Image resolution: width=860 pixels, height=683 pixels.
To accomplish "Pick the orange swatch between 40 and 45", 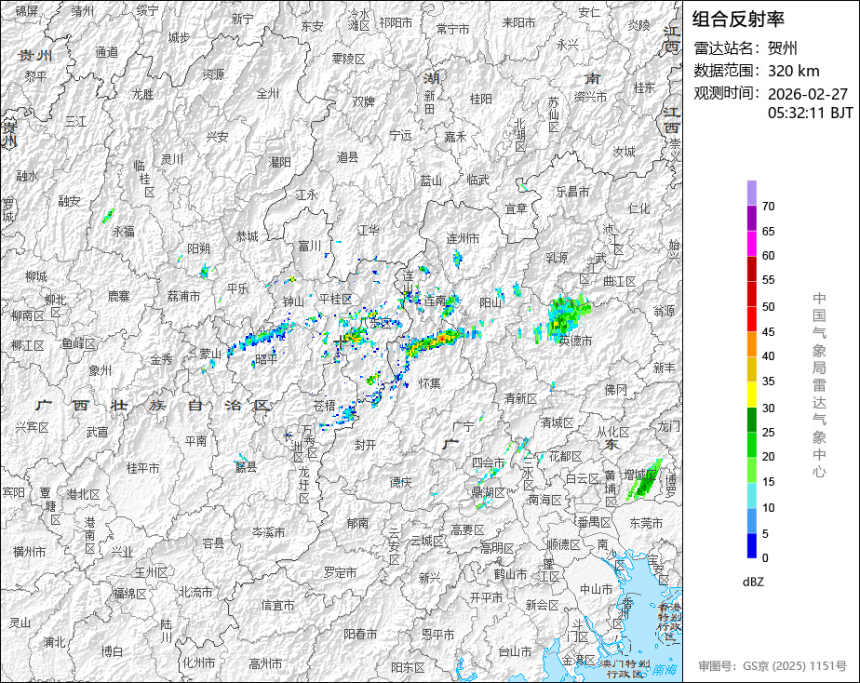I will pyautogui.click(x=751, y=345).
